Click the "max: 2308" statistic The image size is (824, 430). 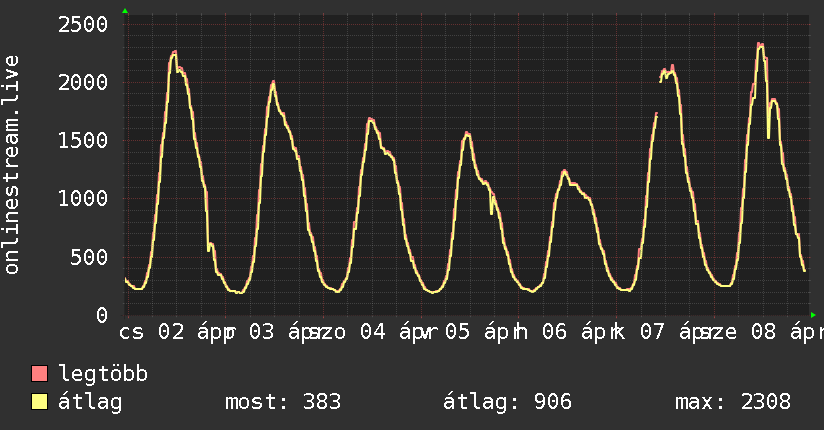point(733,403)
